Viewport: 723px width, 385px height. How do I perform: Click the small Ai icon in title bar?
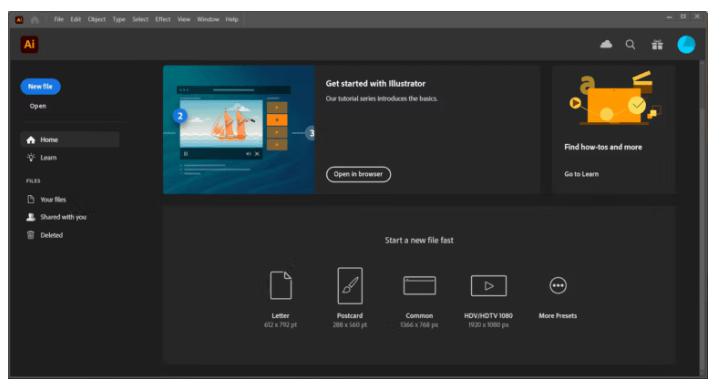click(x=19, y=19)
